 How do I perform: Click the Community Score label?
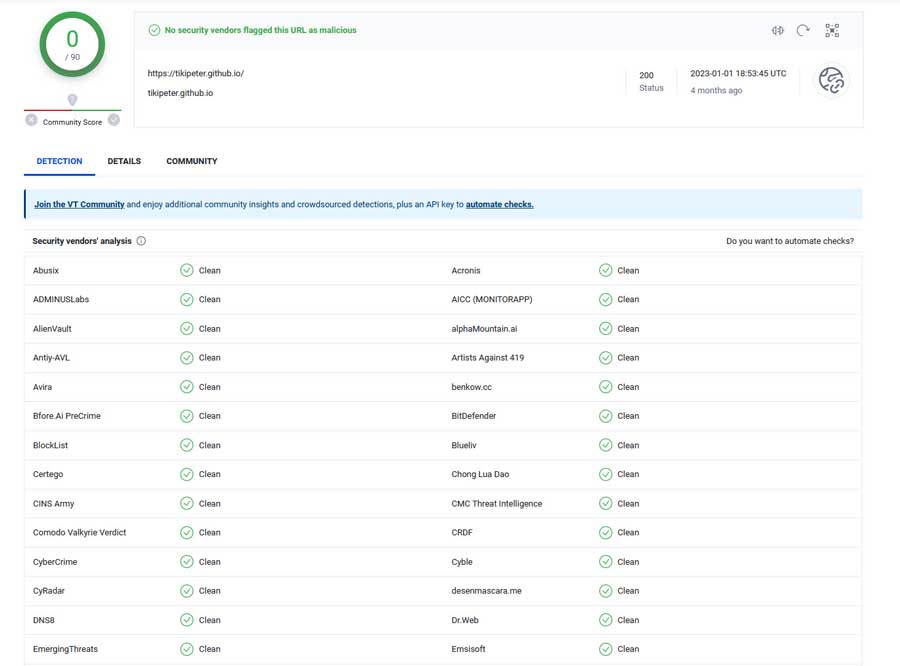click(72, 122)
